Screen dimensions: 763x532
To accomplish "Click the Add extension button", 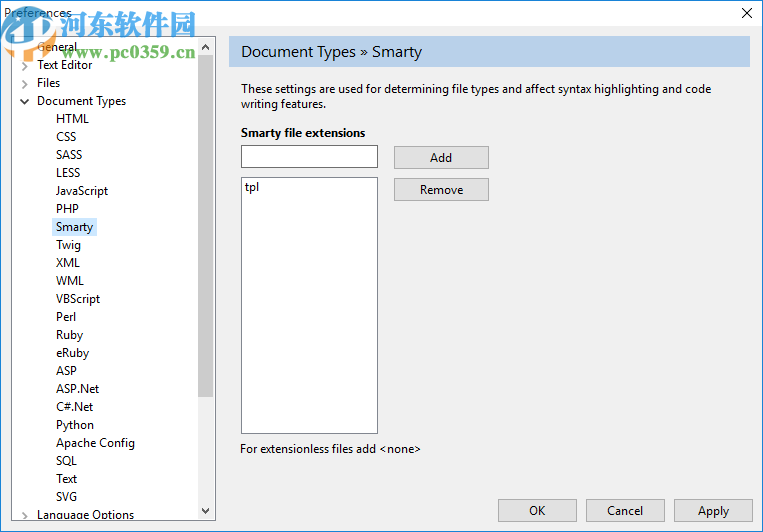I will (441, 157).
